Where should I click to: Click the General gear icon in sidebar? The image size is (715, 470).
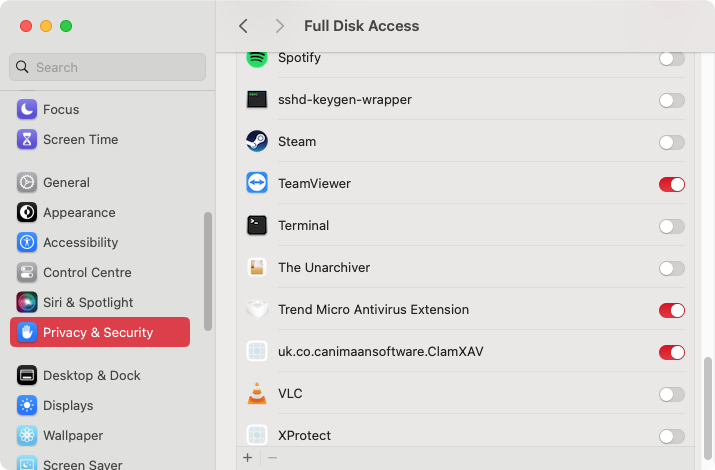click(x=27, y=182)
